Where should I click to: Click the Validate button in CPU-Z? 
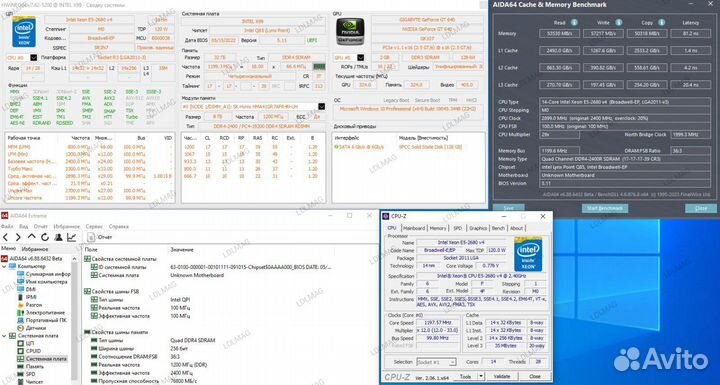501,376
